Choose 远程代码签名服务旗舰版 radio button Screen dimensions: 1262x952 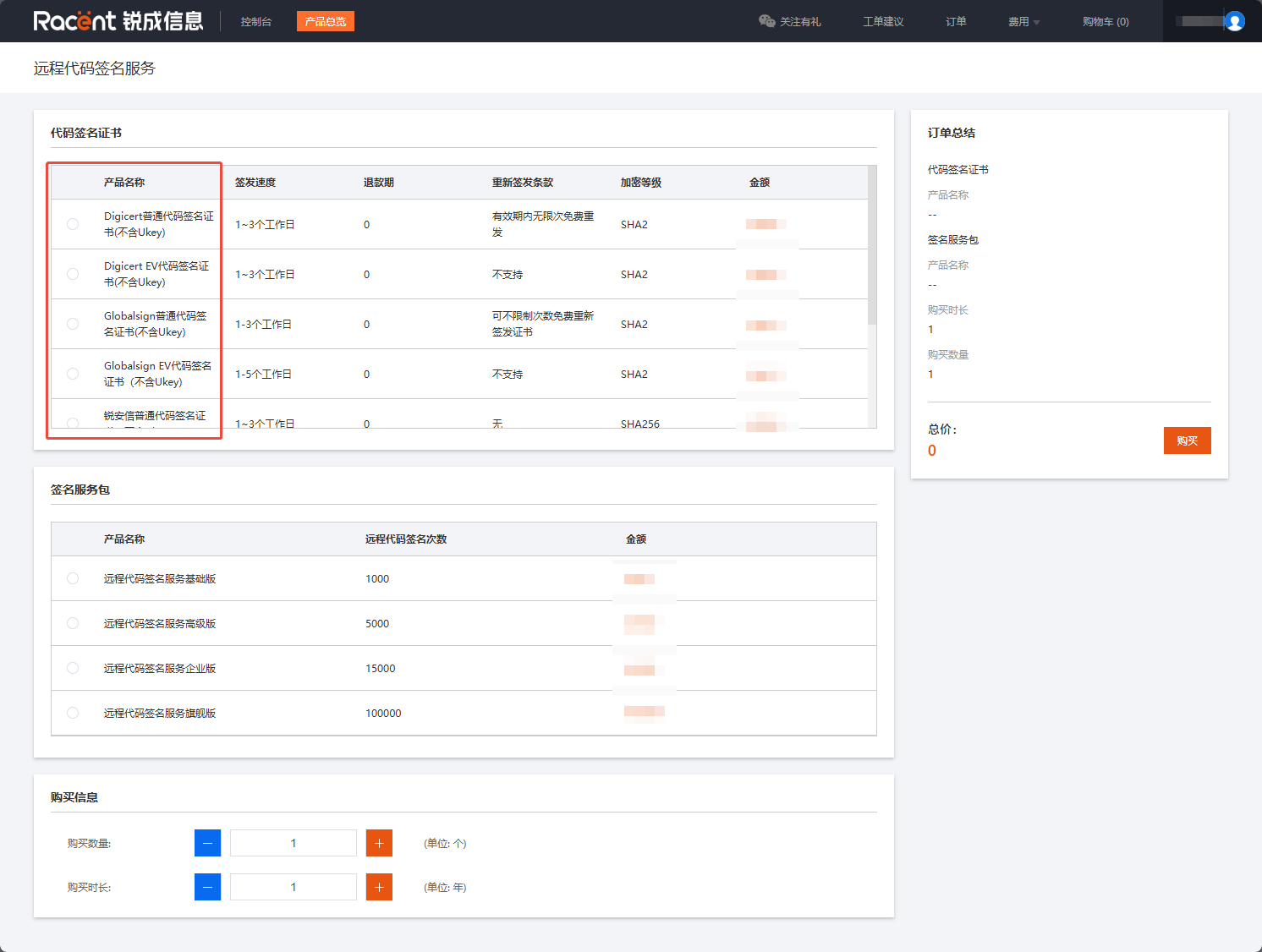(x=73, y=713)
